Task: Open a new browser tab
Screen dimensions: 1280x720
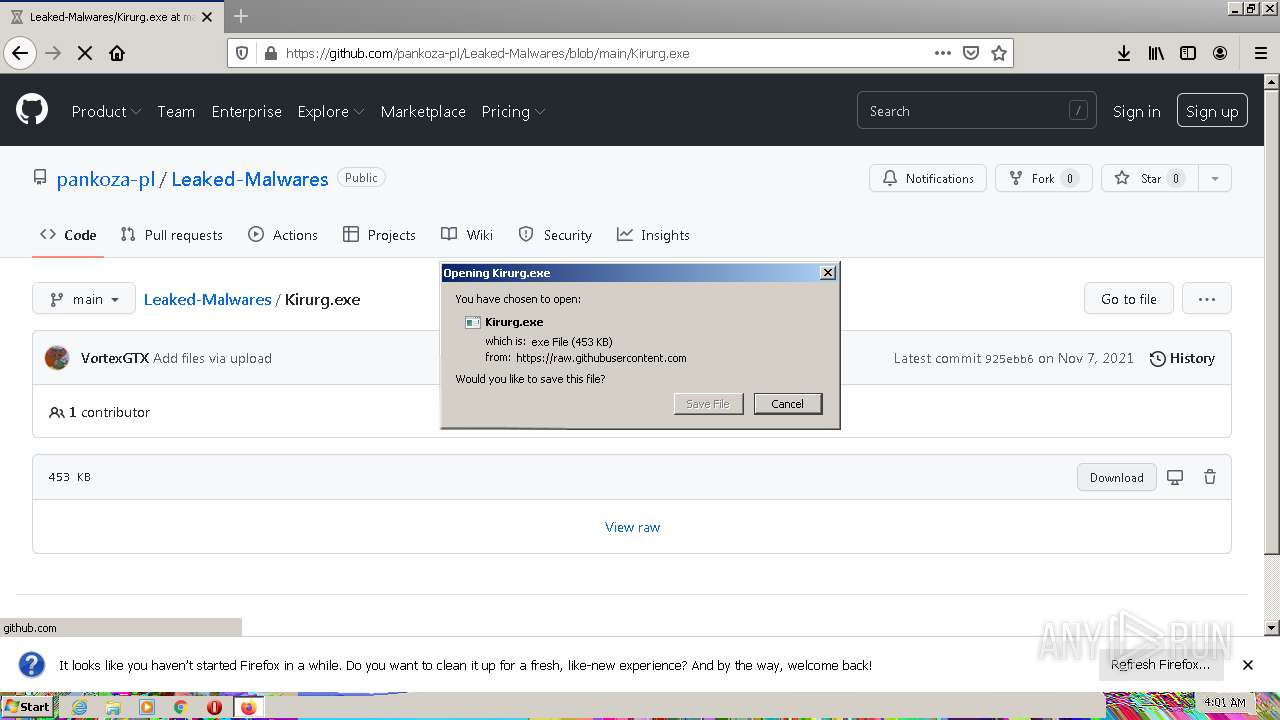Action: point(240,16)
